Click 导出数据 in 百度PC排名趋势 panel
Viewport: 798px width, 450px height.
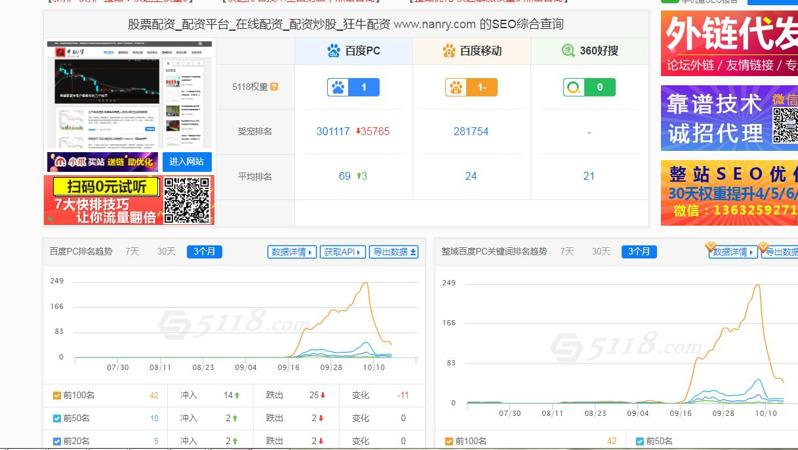pos(394,252)
